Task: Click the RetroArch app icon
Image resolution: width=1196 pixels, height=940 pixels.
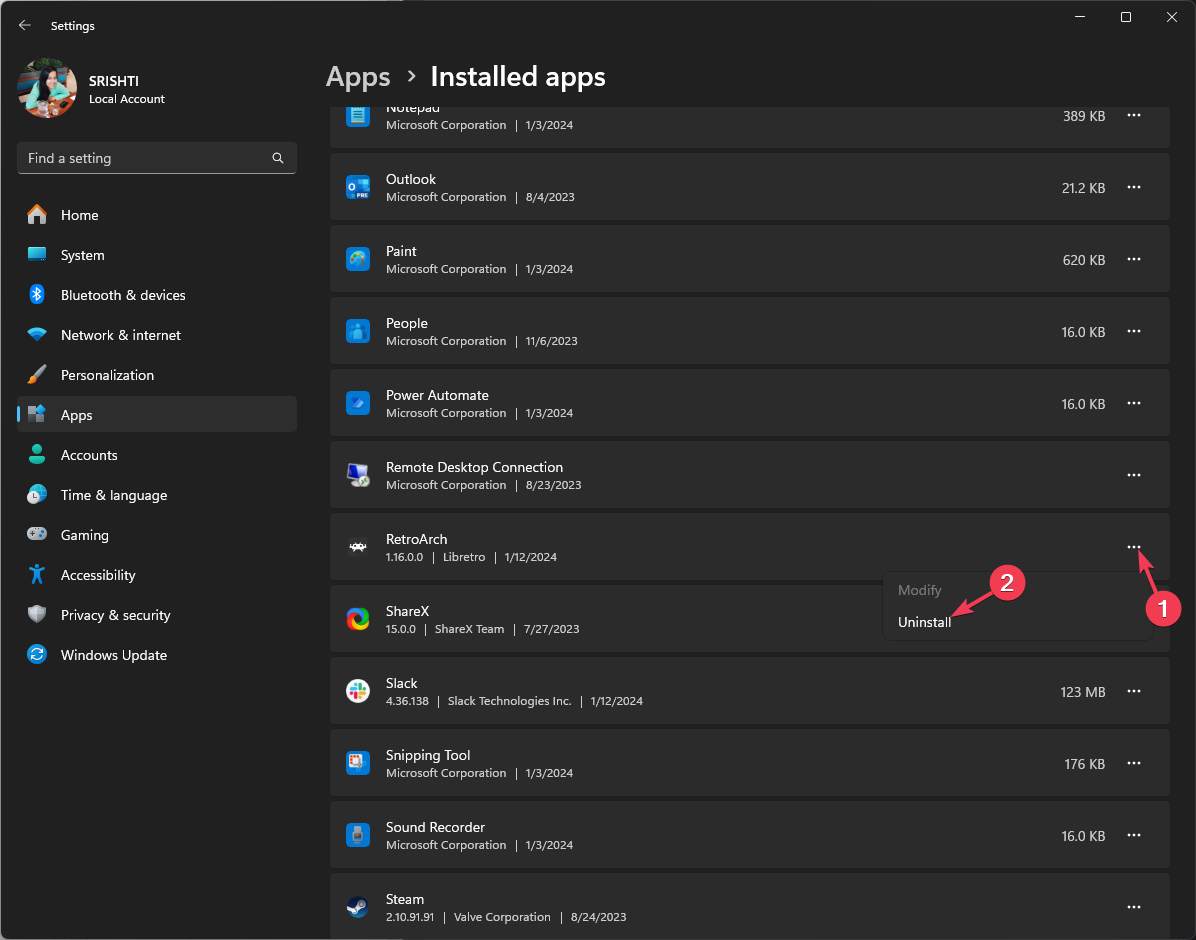Action: (x=358, y=547)
